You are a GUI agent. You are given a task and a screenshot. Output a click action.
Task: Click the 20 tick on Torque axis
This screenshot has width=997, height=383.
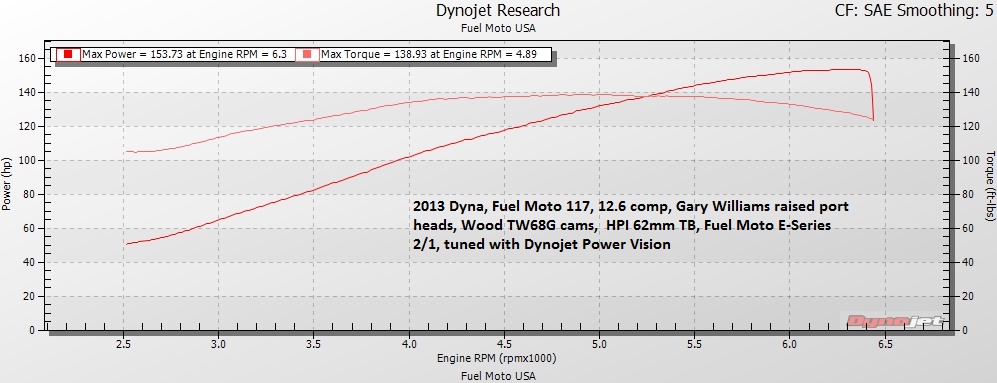coord(968,296)
